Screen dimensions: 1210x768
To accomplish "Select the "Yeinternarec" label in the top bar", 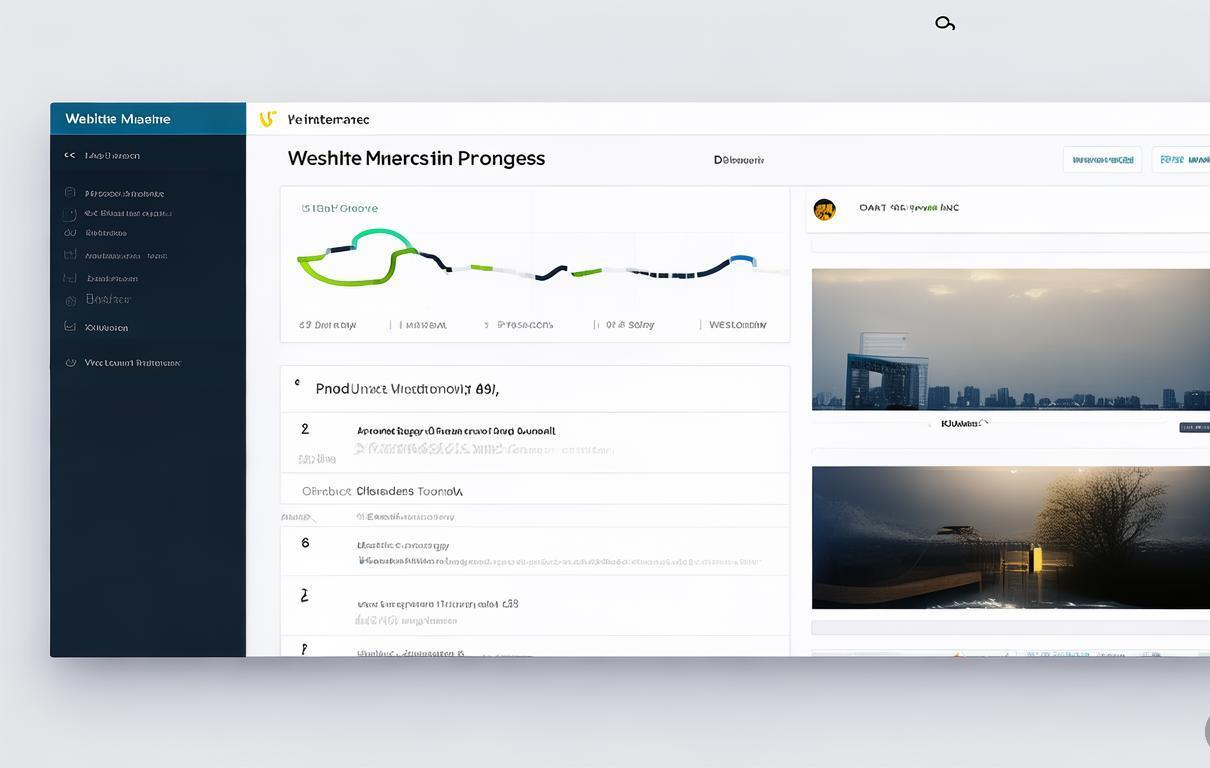I will pyautogui.click(x=328, y=119).
